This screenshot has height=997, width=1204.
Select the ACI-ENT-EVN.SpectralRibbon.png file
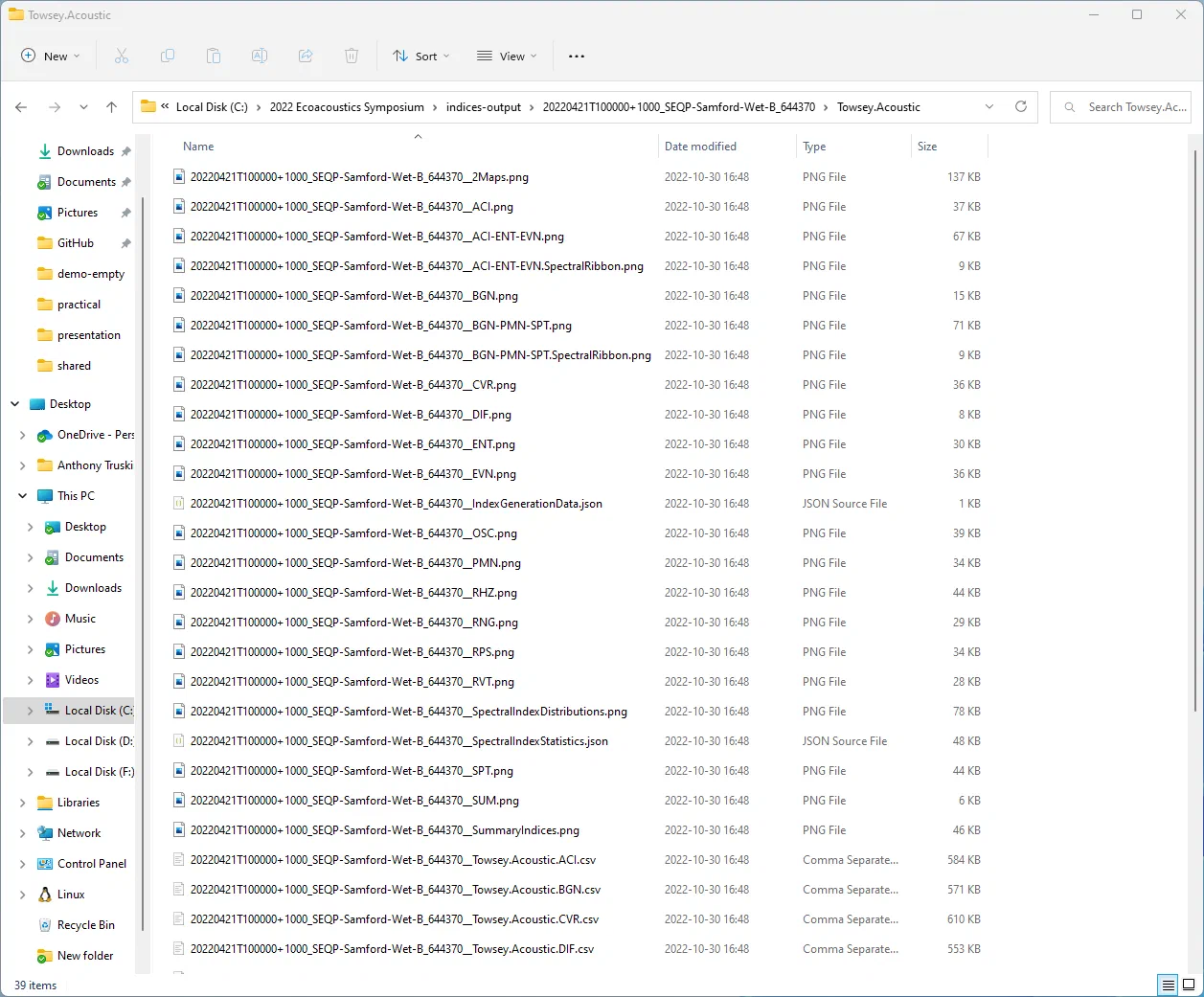(x=417, y=265)
